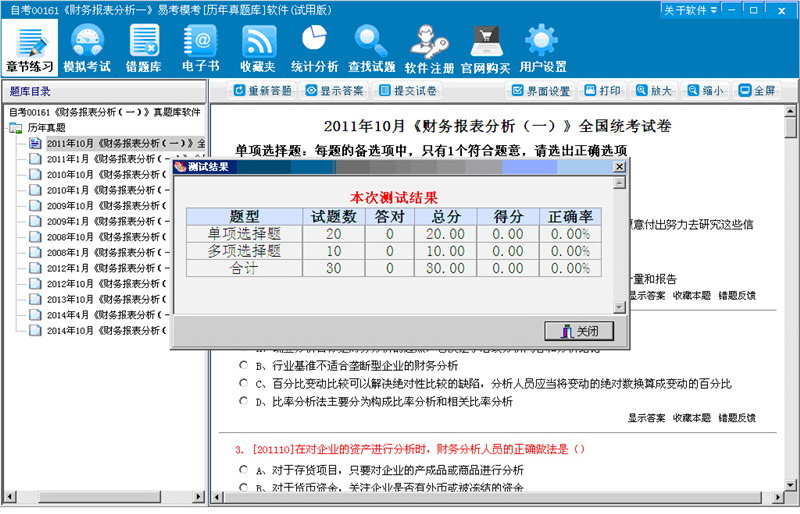Click the 合计 total row in results
Image resolution: width=800 pixels, height=514 pixels.
click(x=393, y=268)
